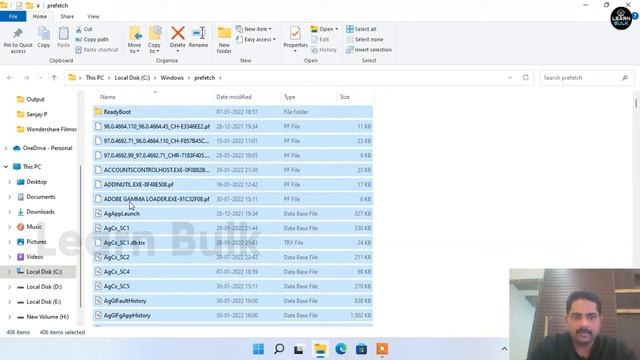The image size is (640, 360).
Task: Open New item dropdown
Action: coord(253,29)
